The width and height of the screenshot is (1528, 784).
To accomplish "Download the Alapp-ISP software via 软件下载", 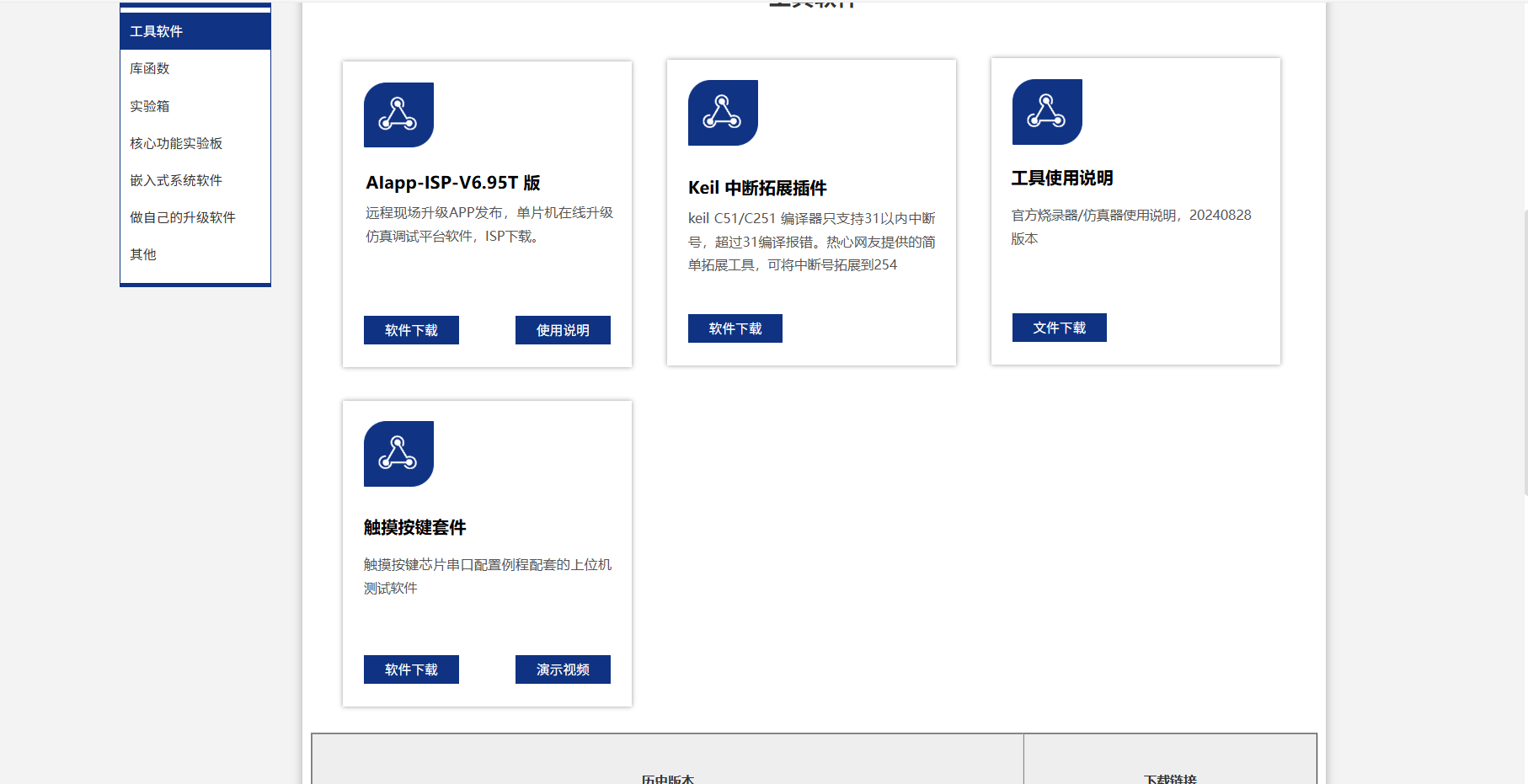I will tap(410, 330).
